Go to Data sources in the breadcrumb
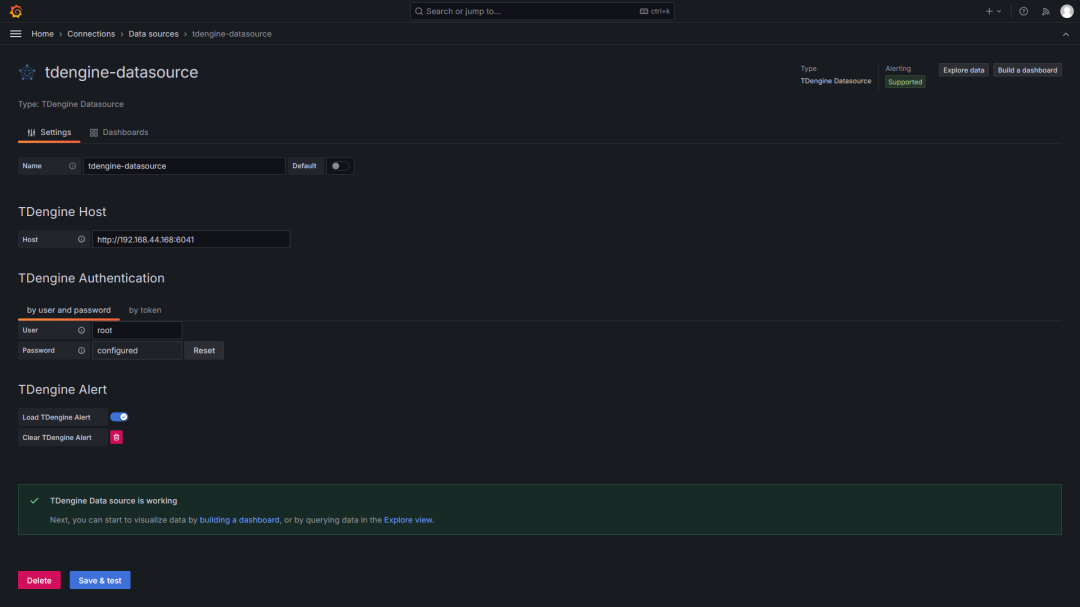This screenshot has width=1080, height=607. click(x=153, y=34)
